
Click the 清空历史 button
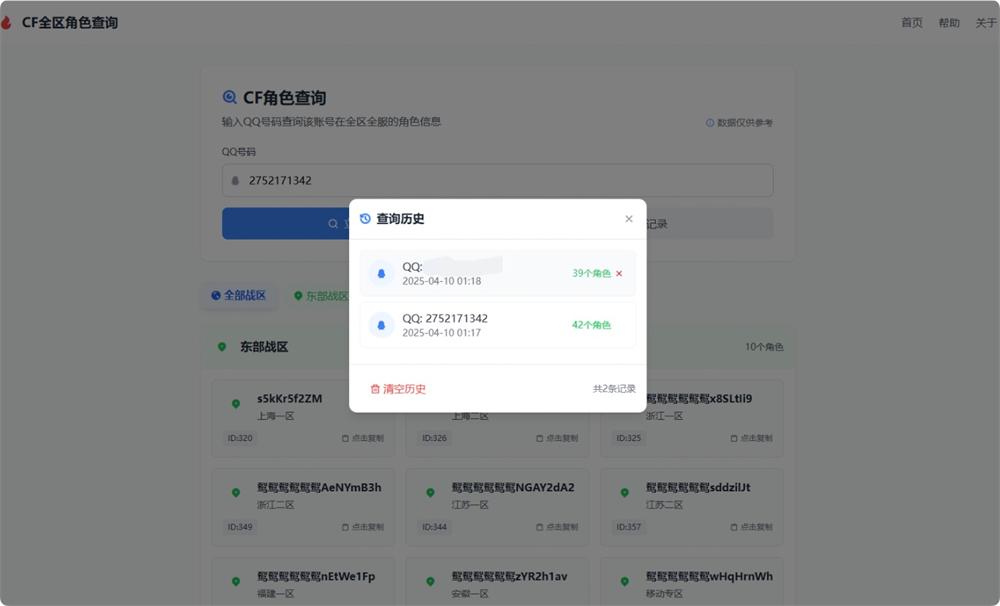point(398,388)
